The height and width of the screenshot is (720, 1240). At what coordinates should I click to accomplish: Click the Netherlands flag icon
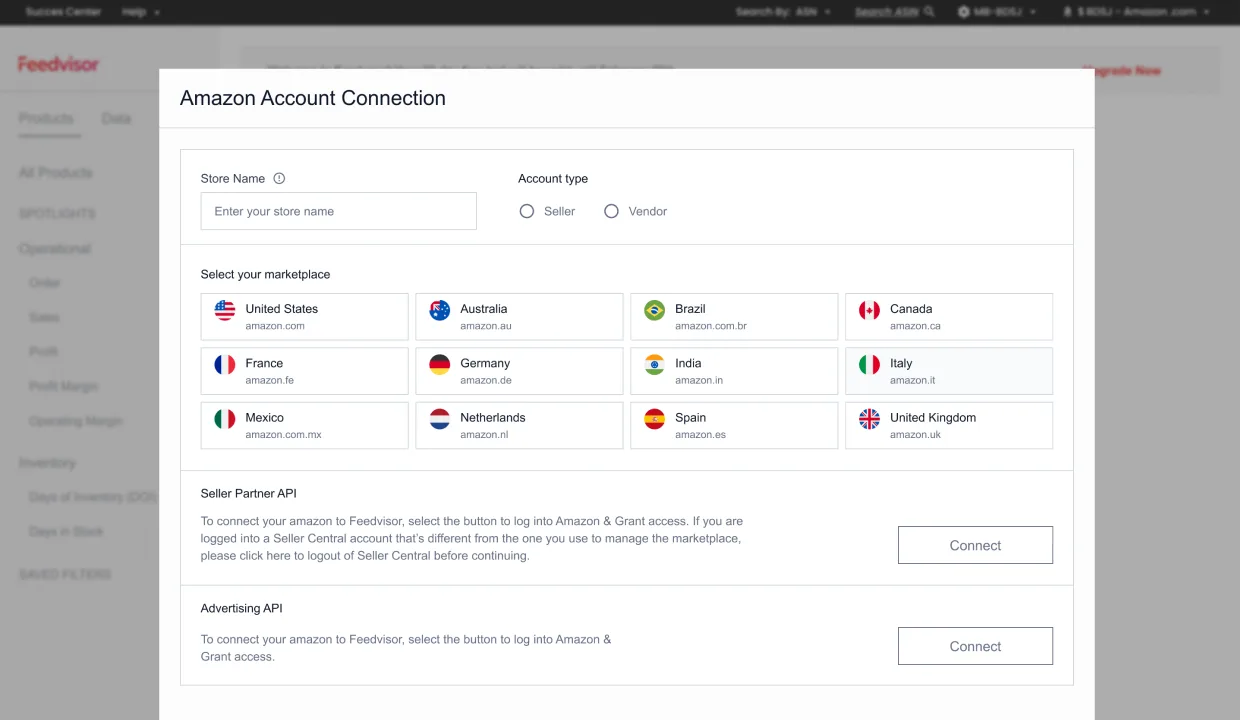click(440, 419)
